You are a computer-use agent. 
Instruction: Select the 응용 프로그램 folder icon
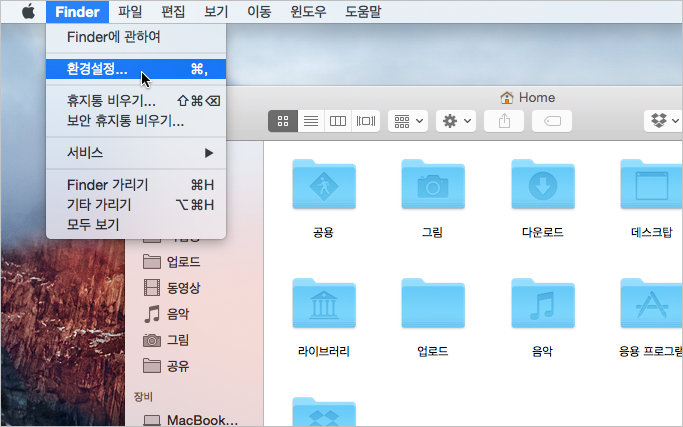[651, 304]
